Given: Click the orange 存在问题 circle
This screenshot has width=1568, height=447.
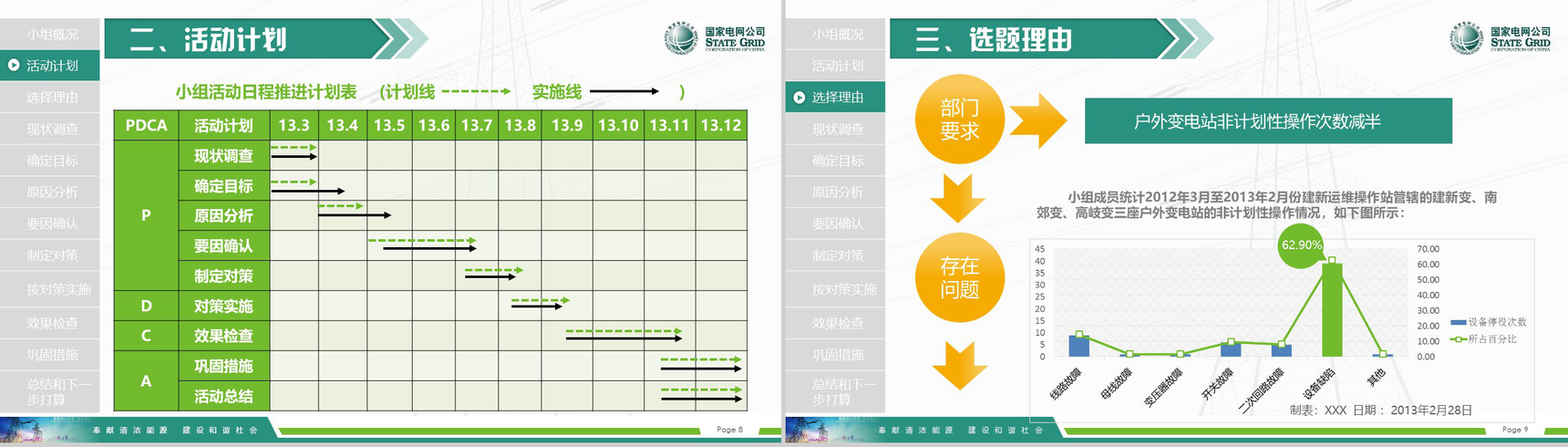Looking at the screenshot, I should pos(960,278).
